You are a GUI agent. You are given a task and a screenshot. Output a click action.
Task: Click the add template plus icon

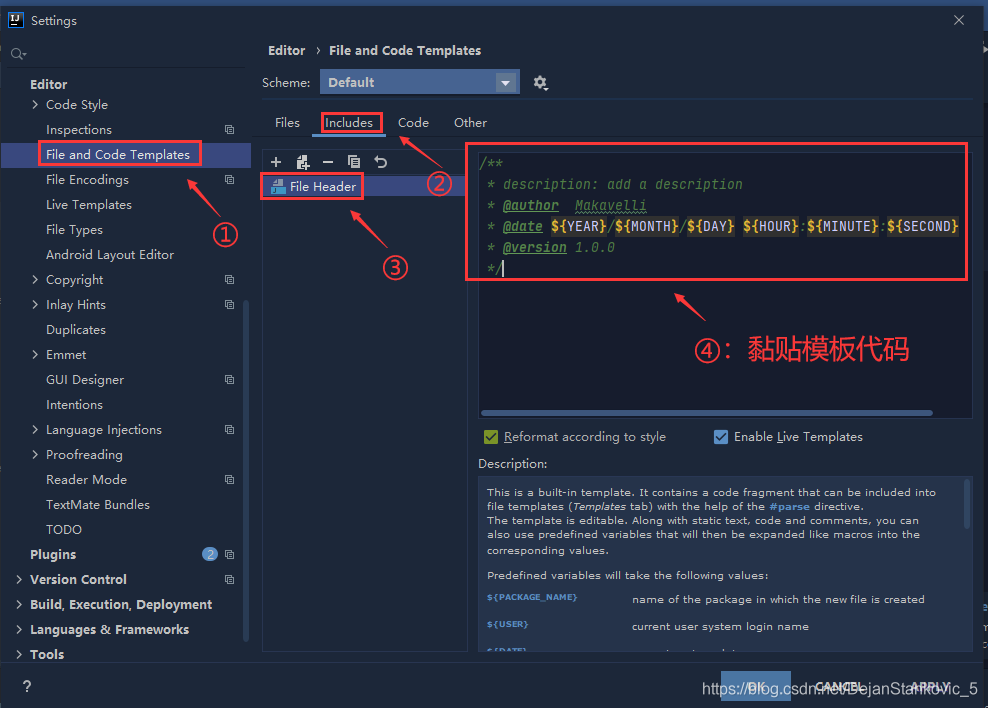[275, 162]
